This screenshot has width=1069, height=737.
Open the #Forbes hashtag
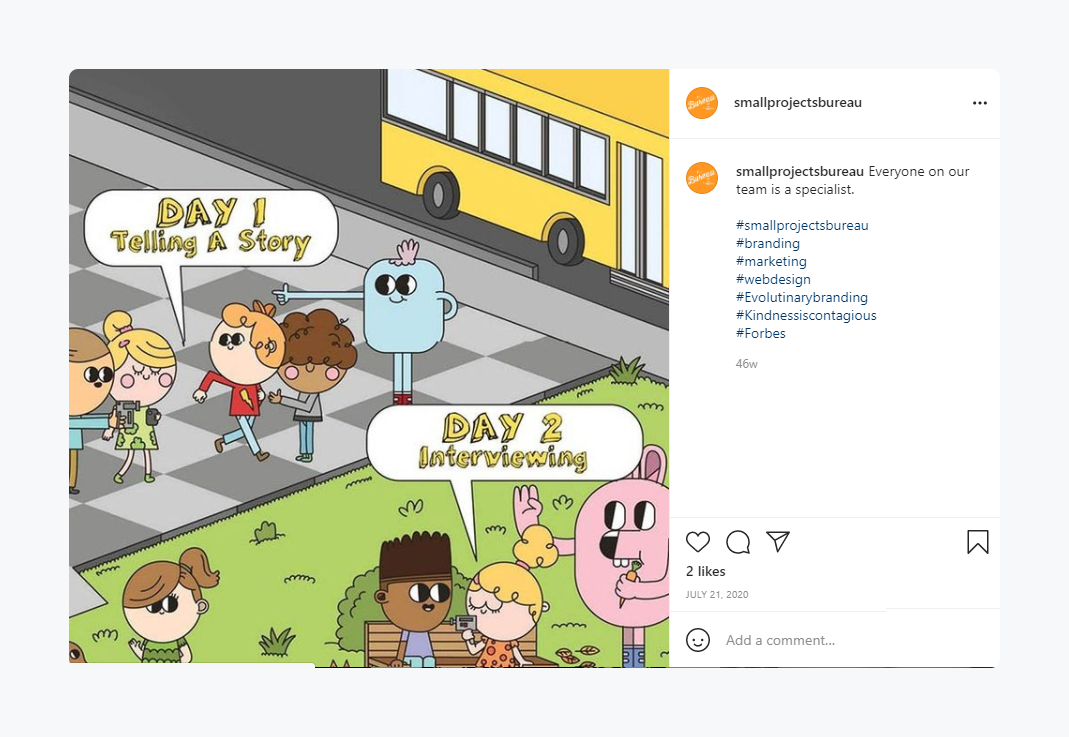[760, 333]
